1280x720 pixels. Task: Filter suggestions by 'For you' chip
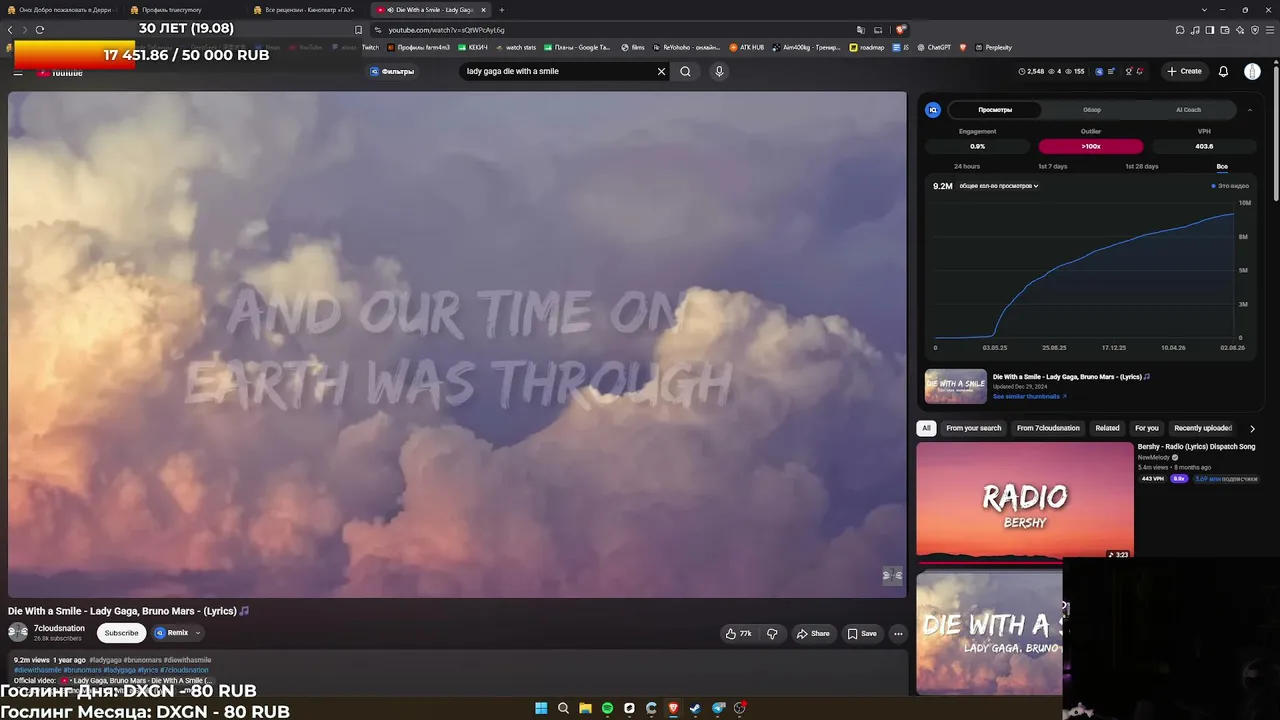(x=1147, y=428)
